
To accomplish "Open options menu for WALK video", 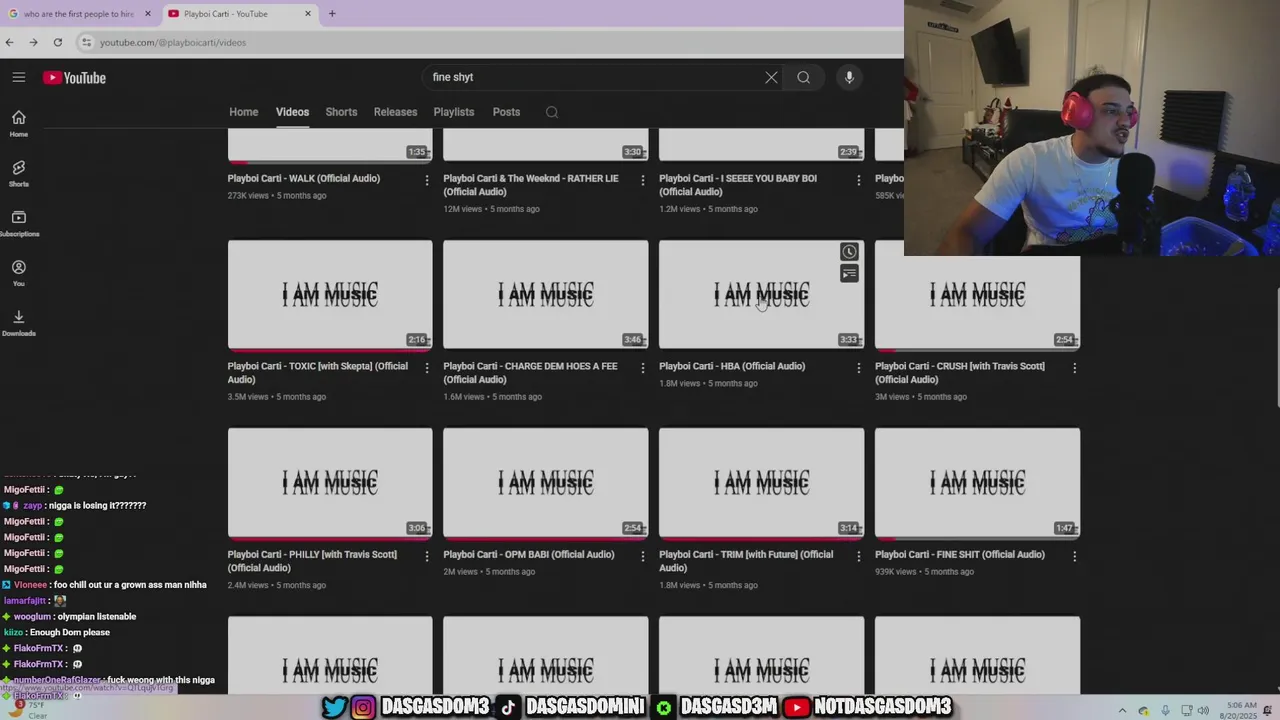I will (427, 180).
